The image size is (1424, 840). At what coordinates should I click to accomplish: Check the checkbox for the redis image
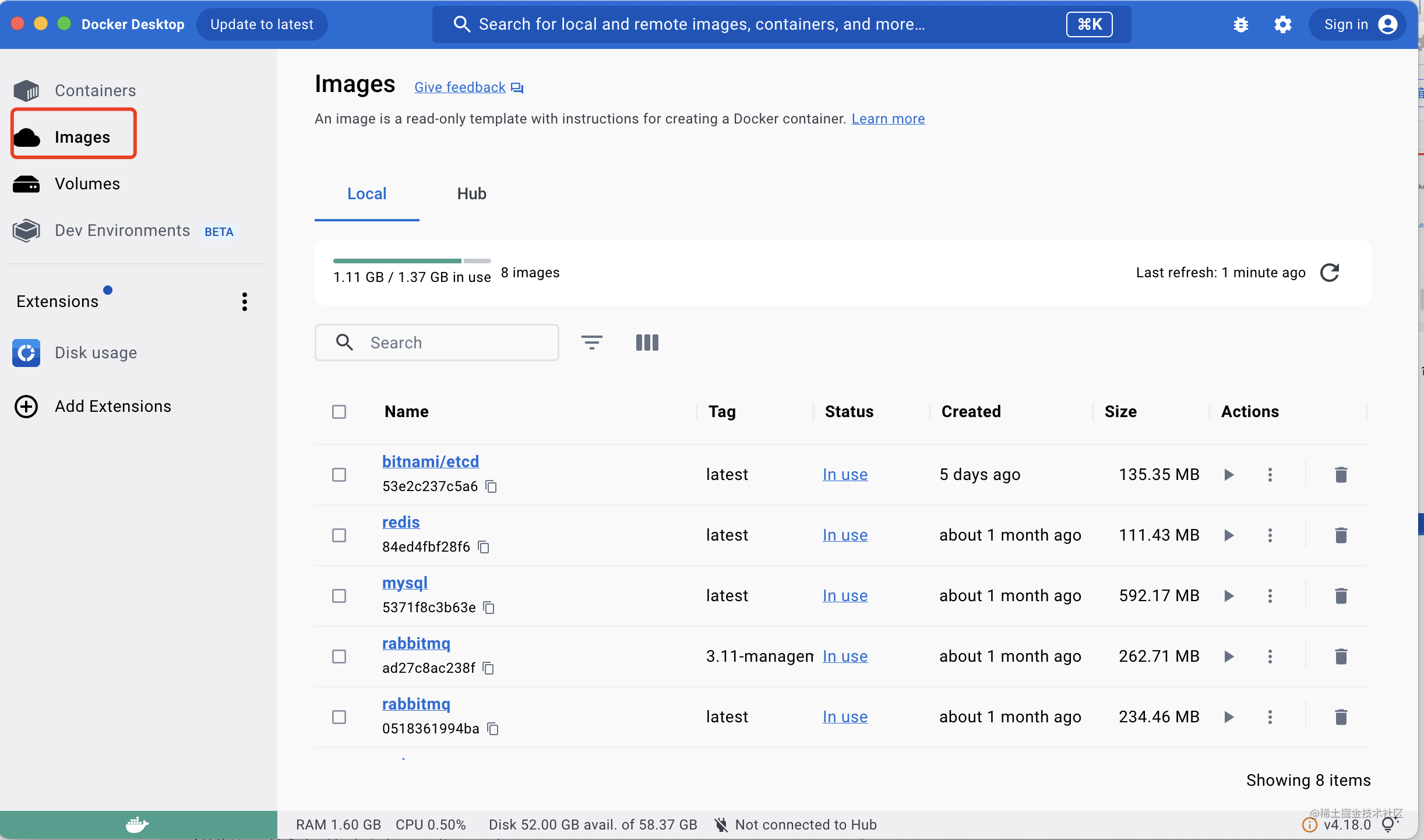(x=339, y=535)
